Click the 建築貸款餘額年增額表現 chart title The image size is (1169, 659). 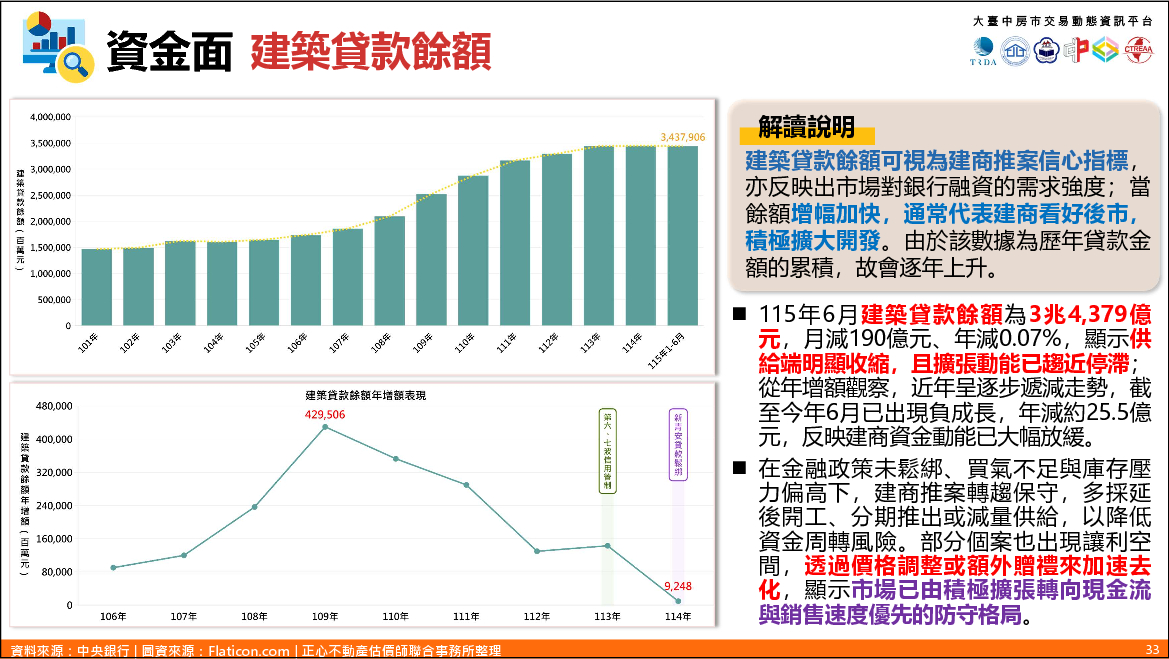pyautogui.click(x=365, y=395)
